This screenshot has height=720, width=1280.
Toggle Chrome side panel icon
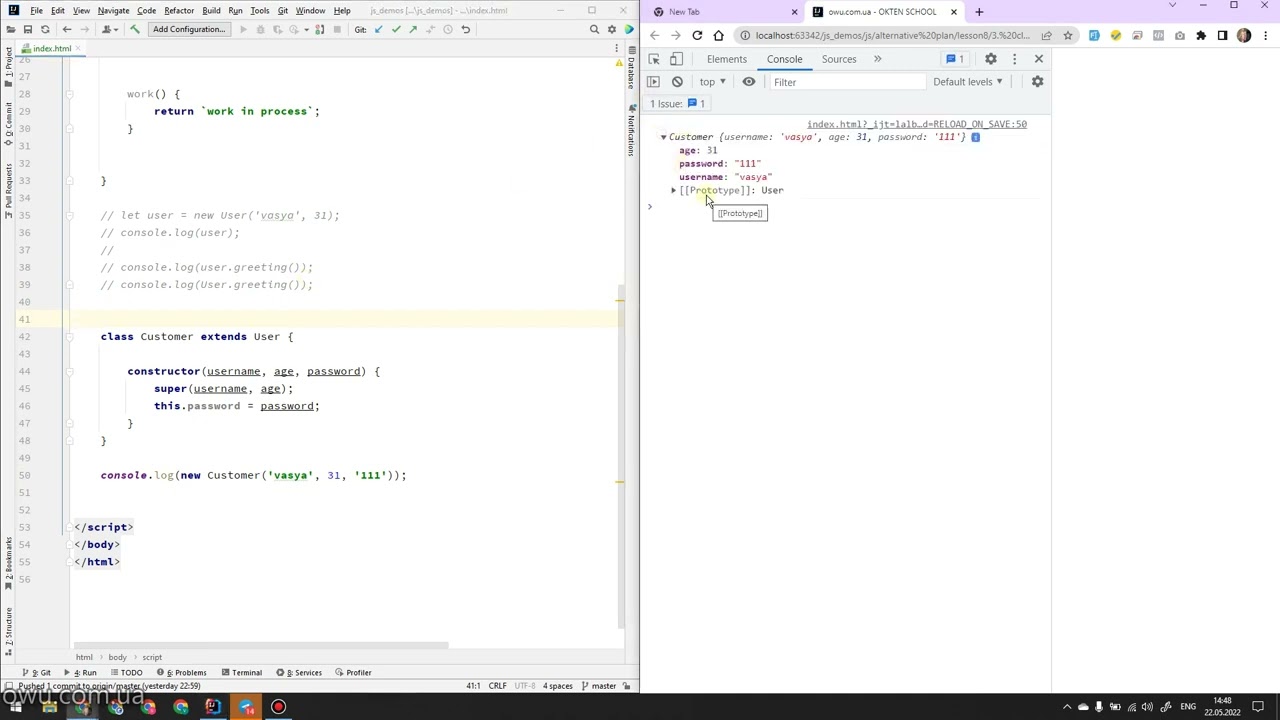[x=1222, y=35]
